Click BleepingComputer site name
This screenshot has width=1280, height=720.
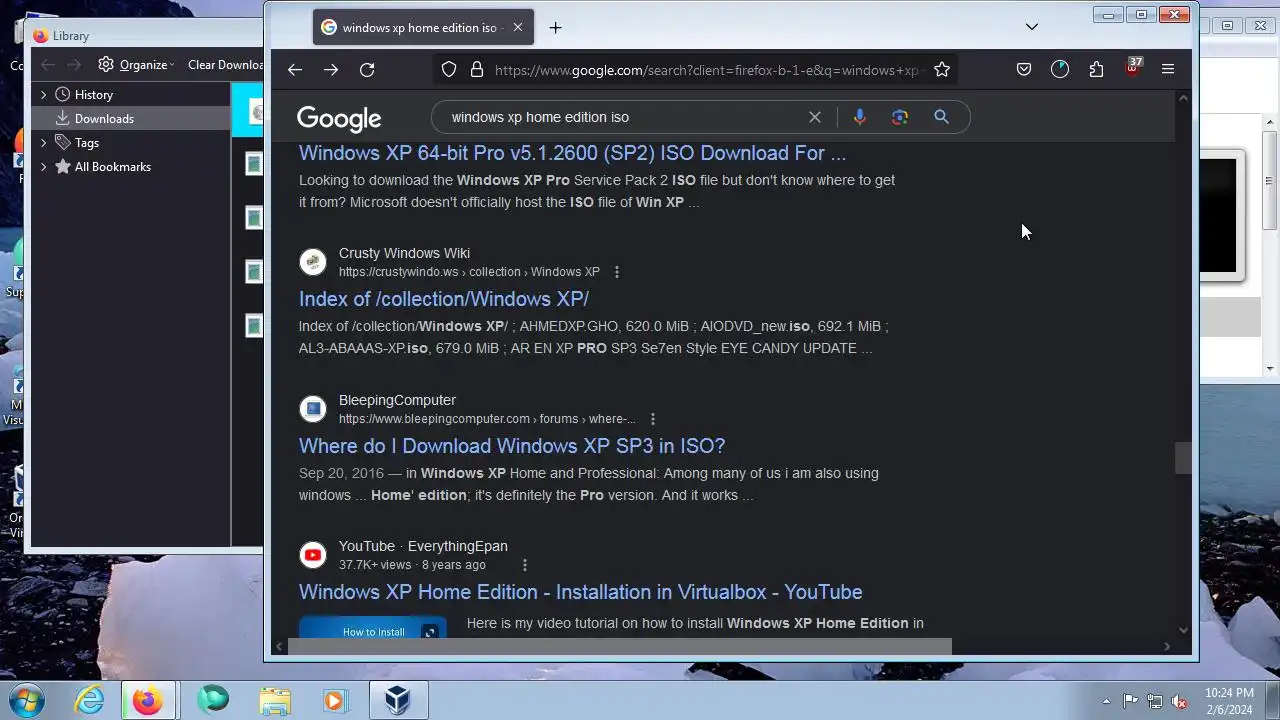(397, 400)
